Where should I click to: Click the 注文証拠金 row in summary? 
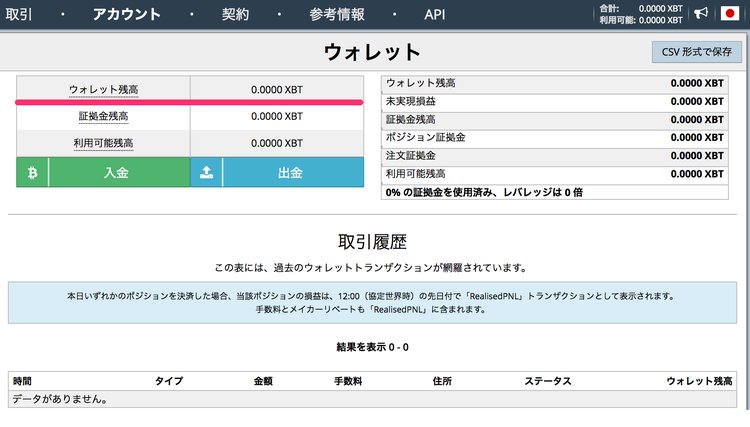tap(555, 156)
